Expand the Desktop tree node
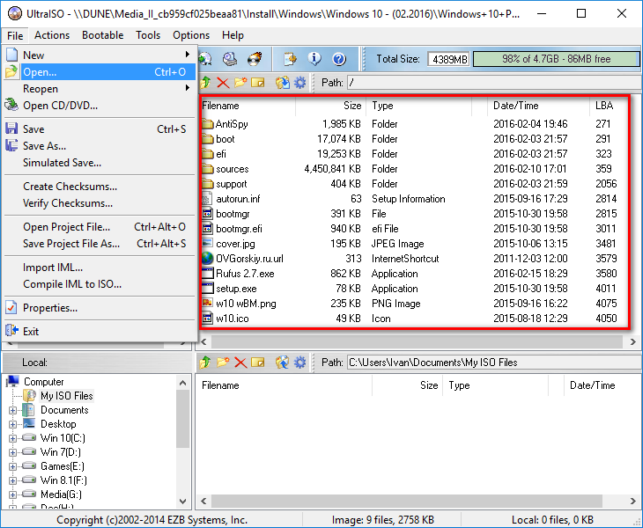Screen dimensions: 643x528 click(x=13, y=424)
